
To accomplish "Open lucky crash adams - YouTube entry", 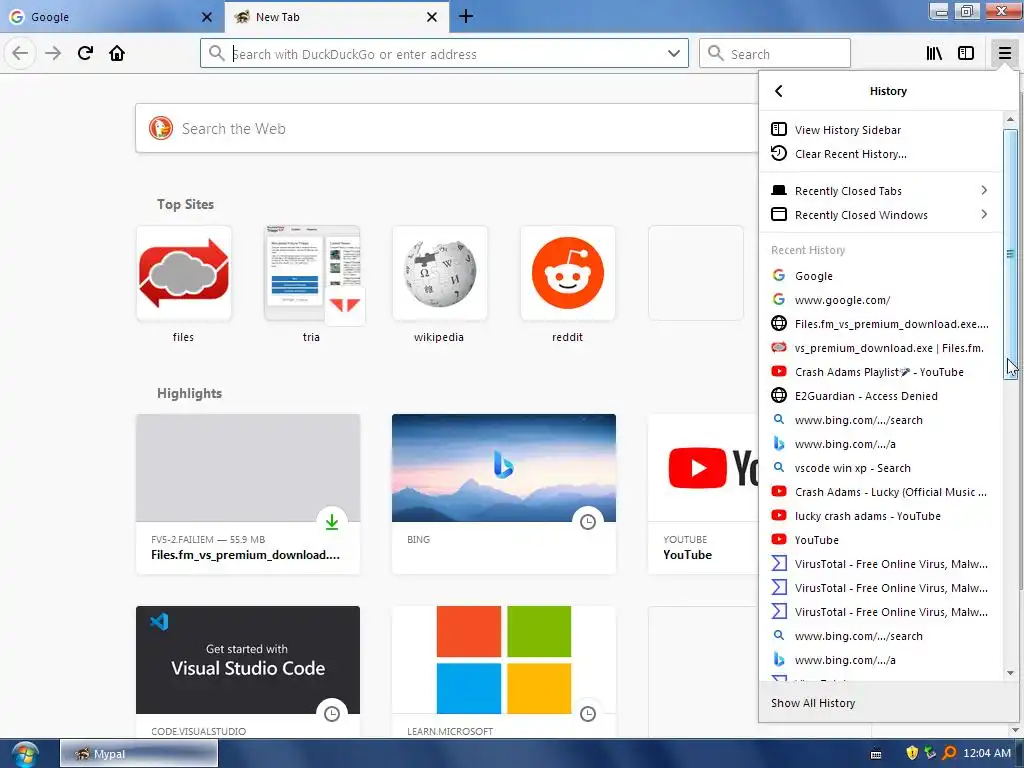I will click(880, 516).
